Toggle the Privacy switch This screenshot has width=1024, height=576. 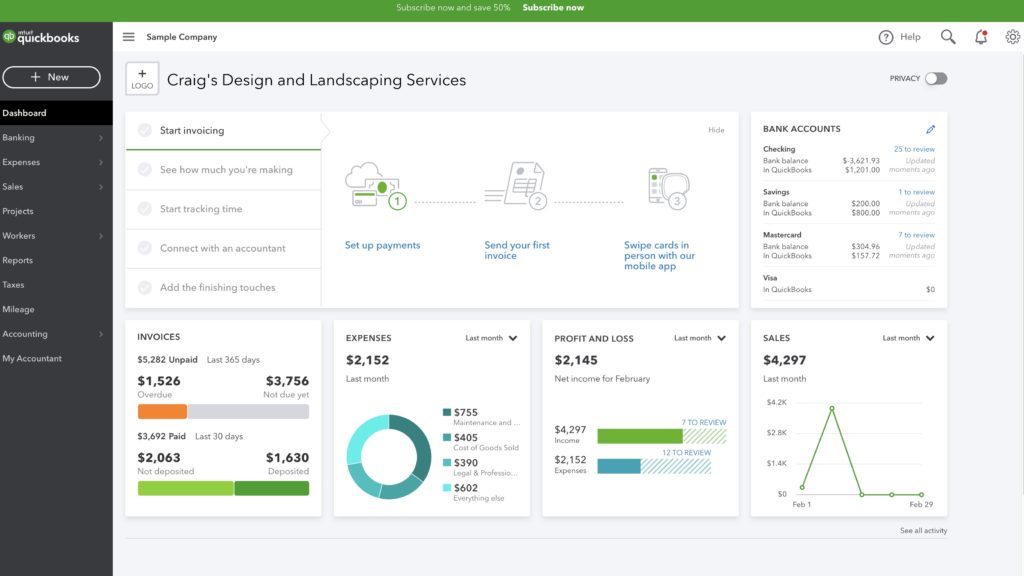[x=935, y=78]
